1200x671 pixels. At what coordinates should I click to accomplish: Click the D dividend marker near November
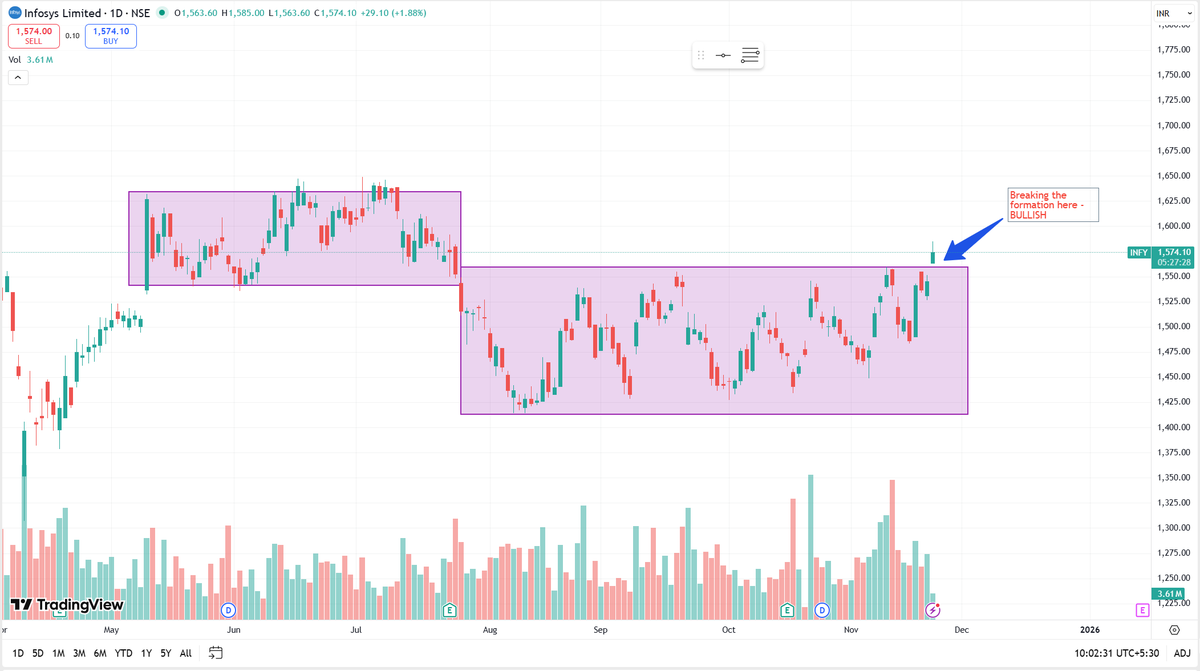822,608
